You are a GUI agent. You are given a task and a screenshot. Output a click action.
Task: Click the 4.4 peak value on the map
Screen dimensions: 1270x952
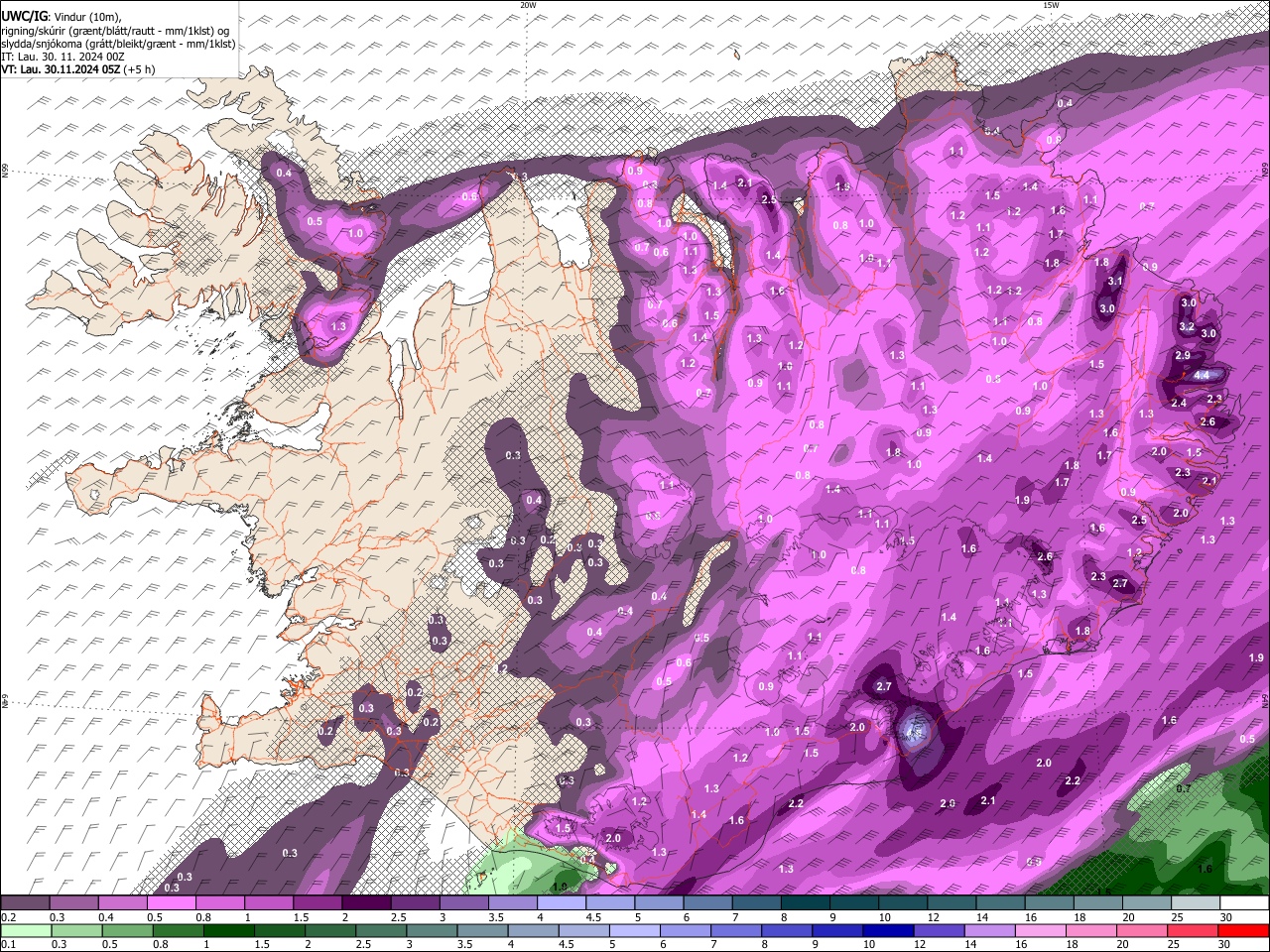click(x=1202, y=375)
